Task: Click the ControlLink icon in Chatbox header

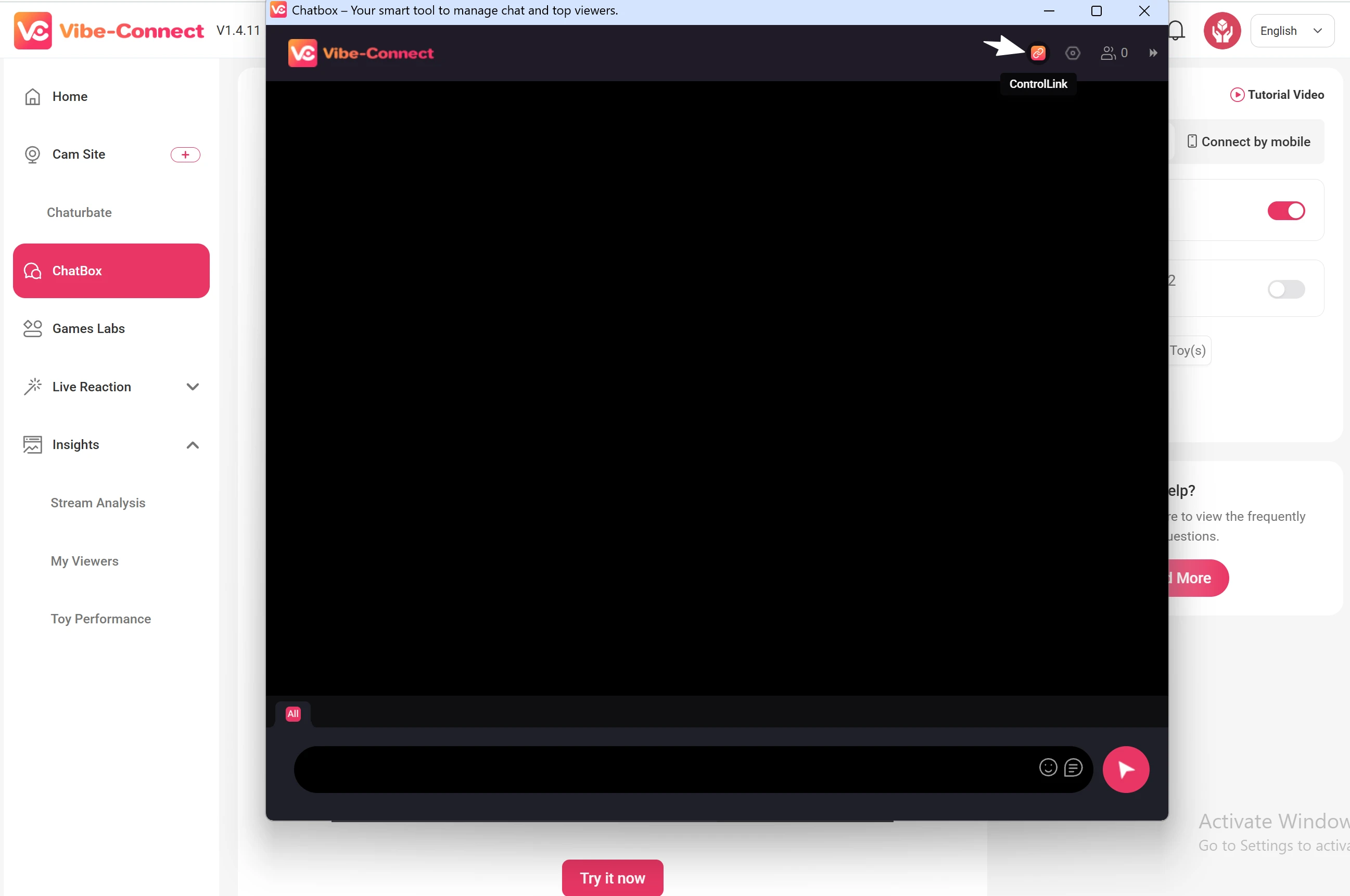Action: 1038,53
